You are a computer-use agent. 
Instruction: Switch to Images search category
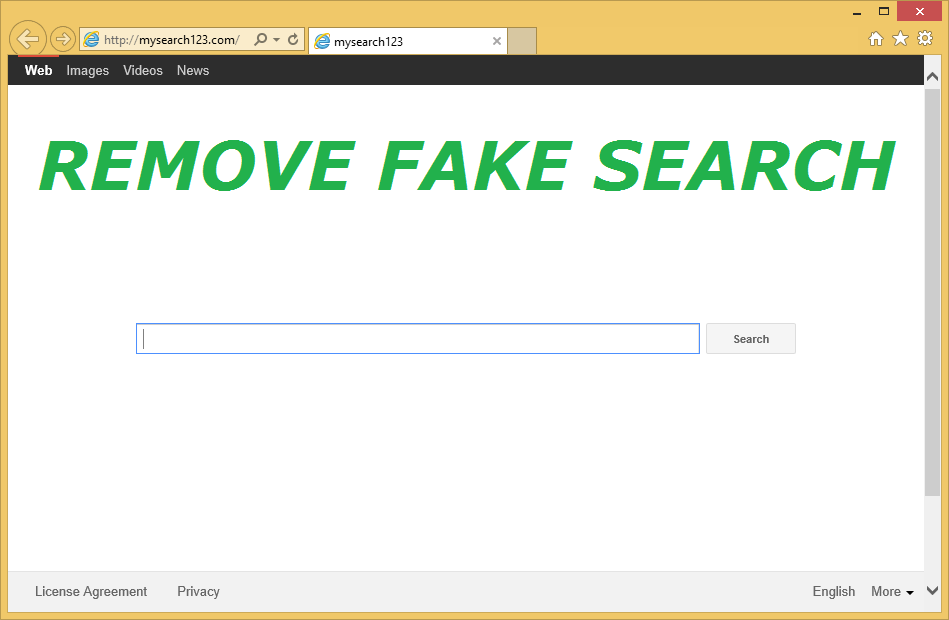(x=88, y=71)
